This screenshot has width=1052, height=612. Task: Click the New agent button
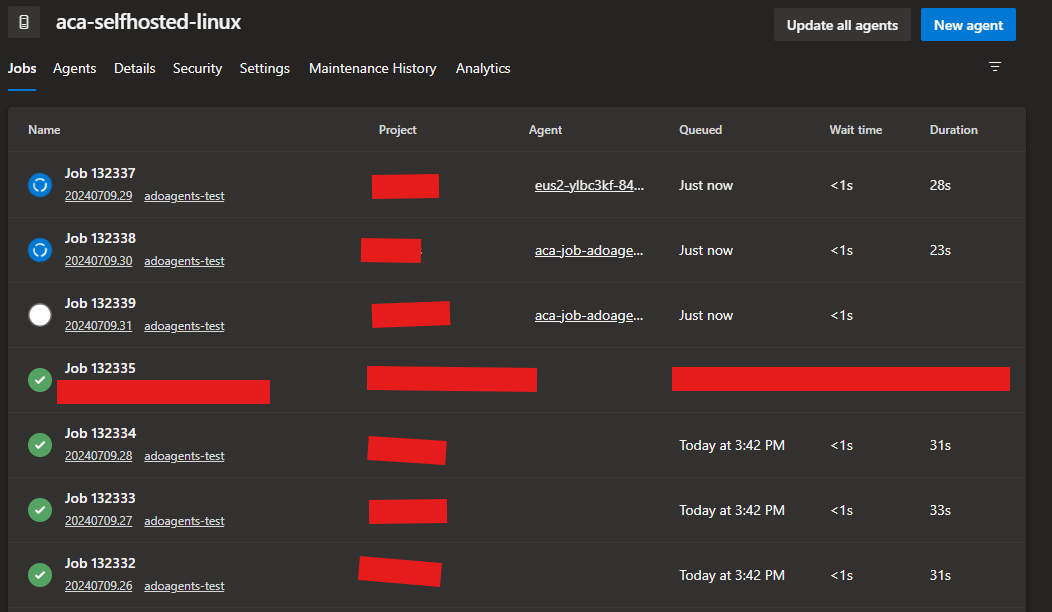coord(967,25)
